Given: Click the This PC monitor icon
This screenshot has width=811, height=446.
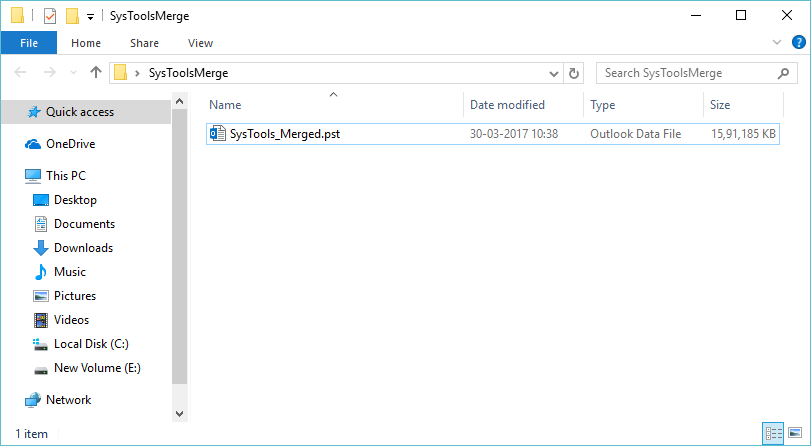Looking at the screenshot, I should pyautogui.click(x=33, y=176).
